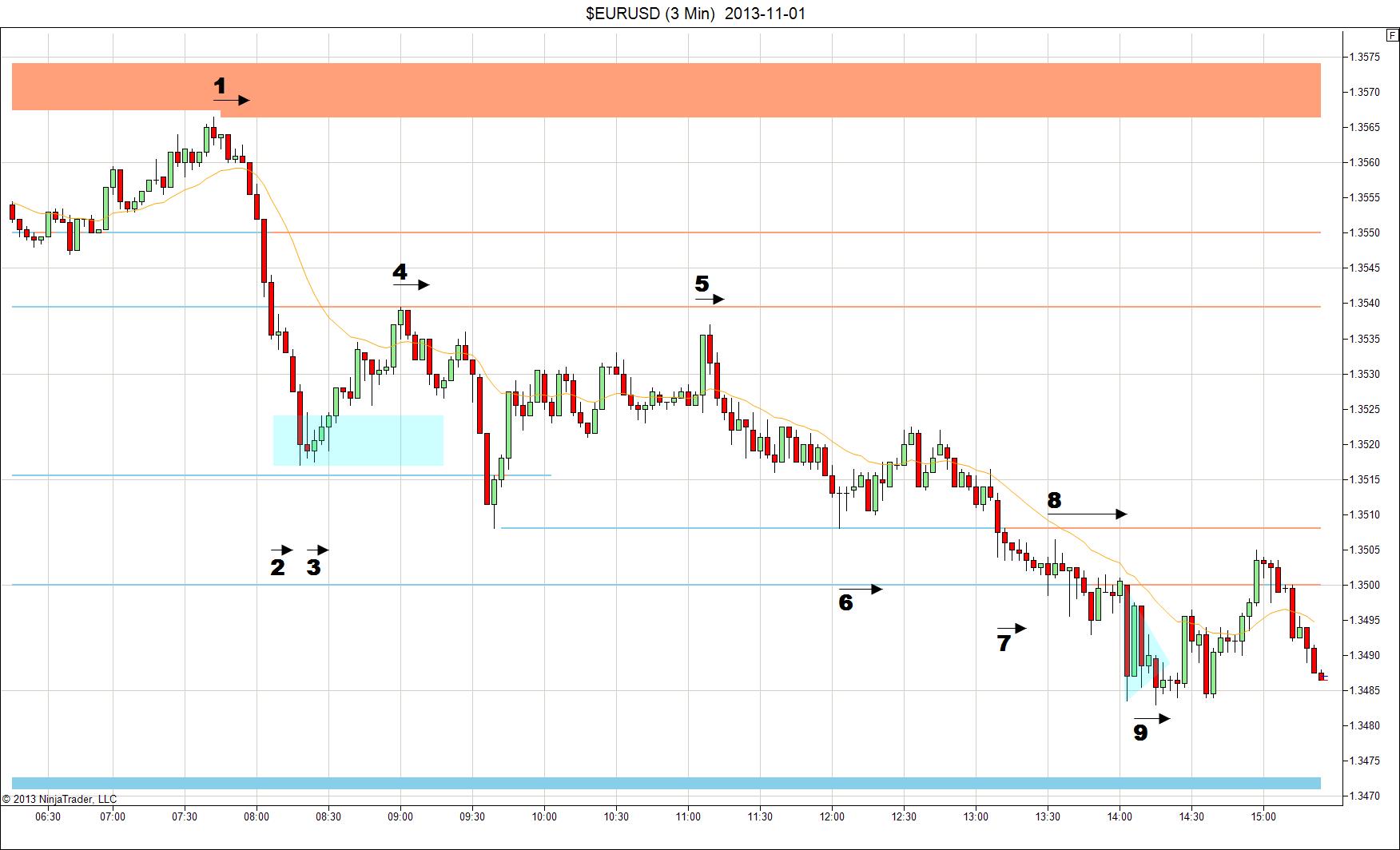Select the 1.3540 price axis label
This screenshot has width=1400, height=850.
tap(1365, 303)
